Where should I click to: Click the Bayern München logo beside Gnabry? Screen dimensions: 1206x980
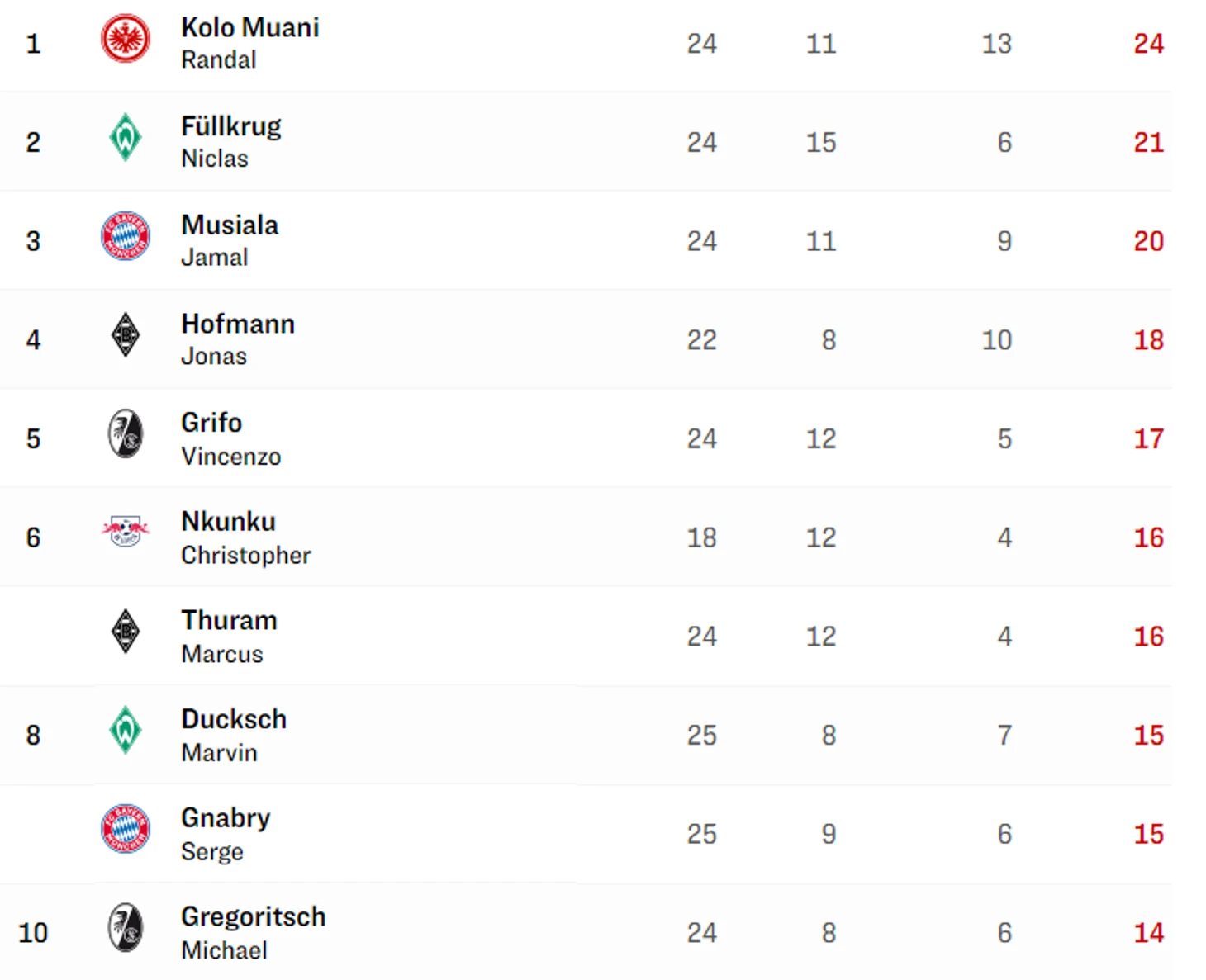click(126, 829)
